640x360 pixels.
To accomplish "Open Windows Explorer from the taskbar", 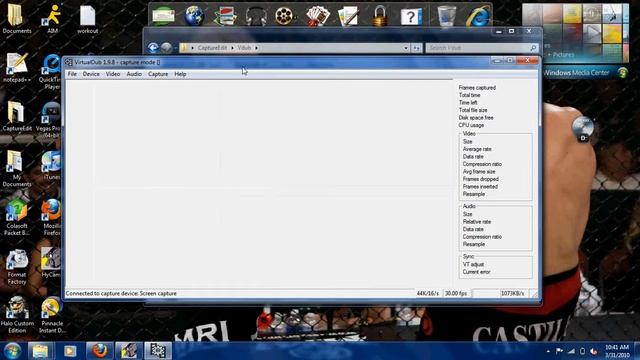I will point(40,351).
